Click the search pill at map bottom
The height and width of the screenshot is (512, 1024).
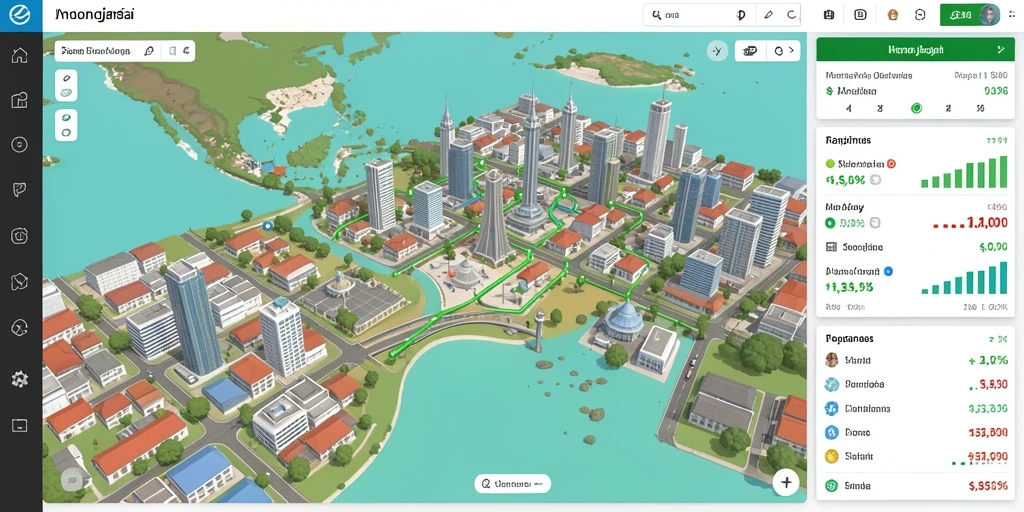coord(513,484)
